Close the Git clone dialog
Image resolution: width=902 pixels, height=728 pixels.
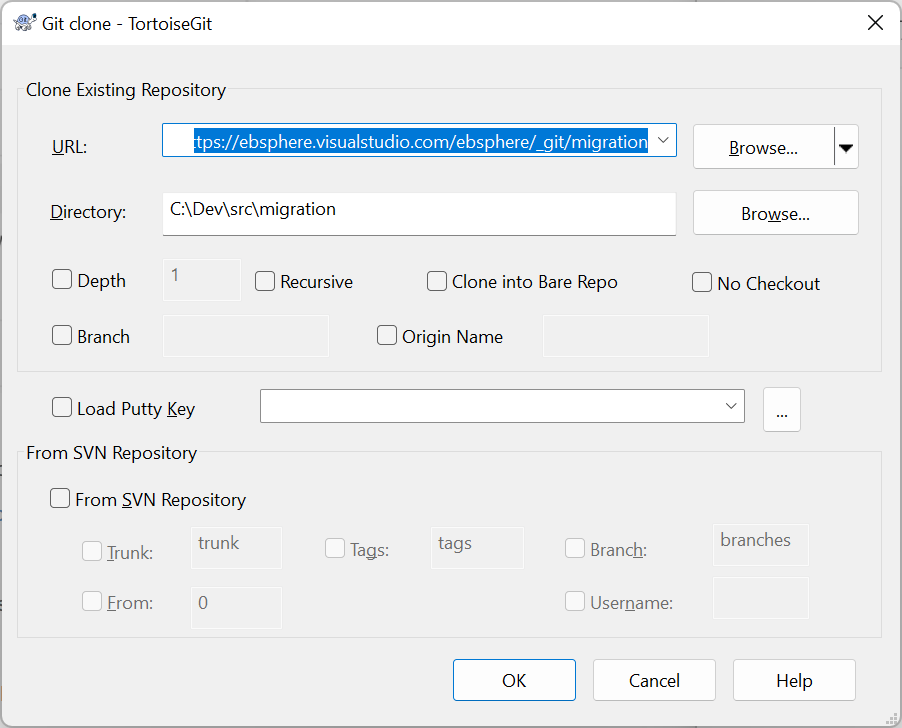point(875,23)
